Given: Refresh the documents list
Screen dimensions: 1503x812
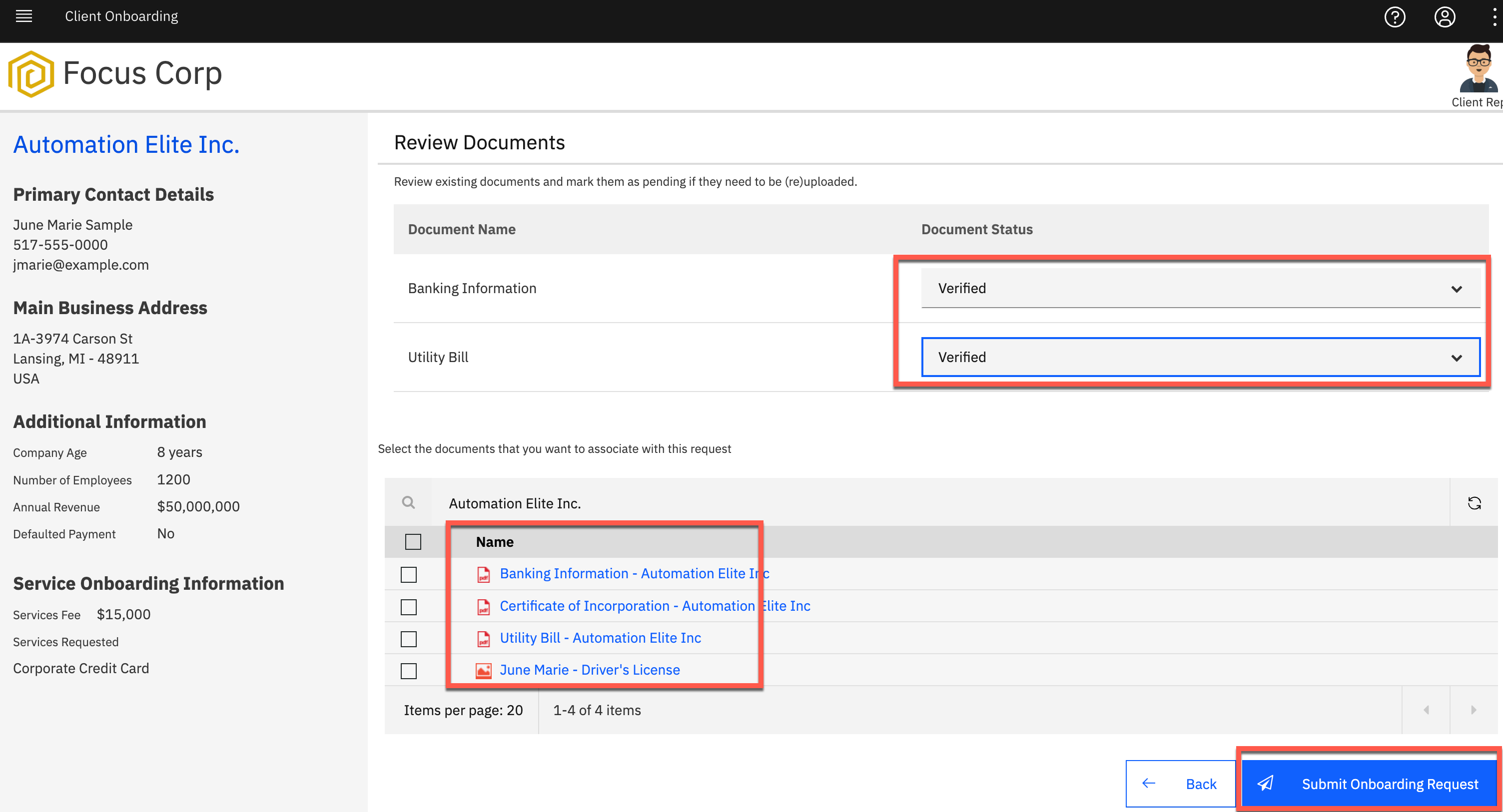Looking at the screenshot, I should pyautogui.click(x=1474, y=503).
